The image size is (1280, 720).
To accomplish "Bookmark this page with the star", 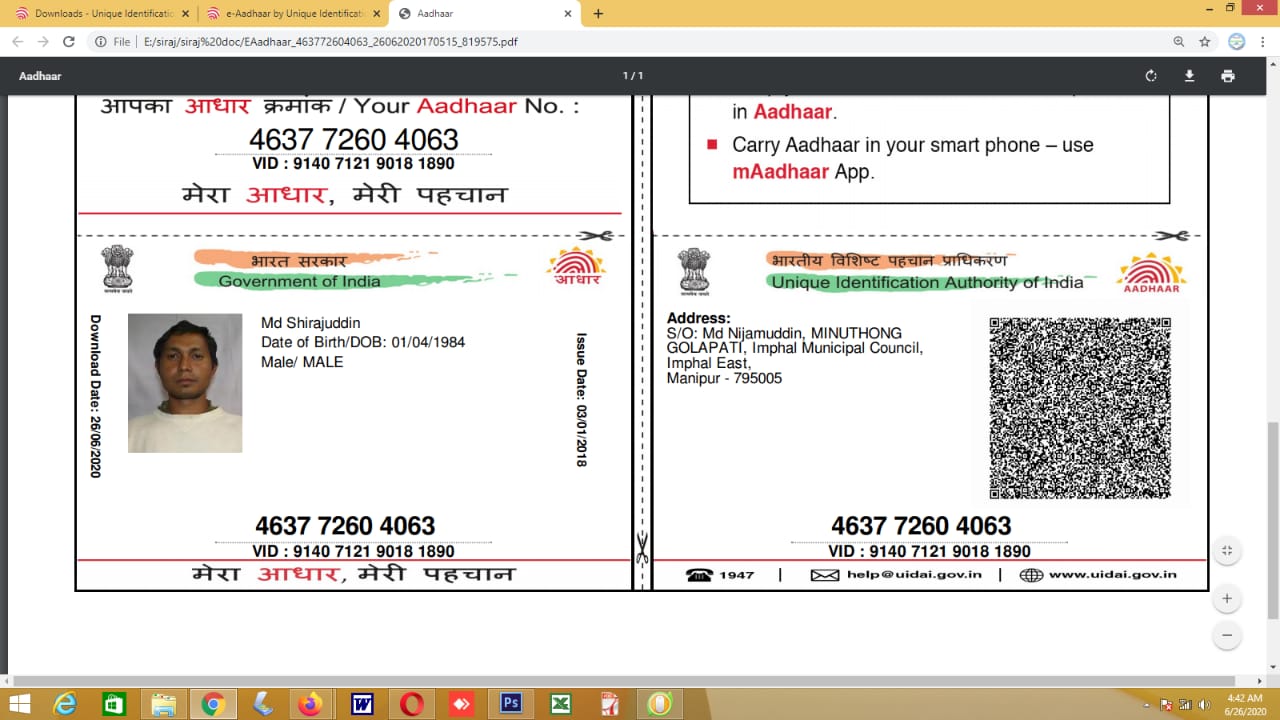I will point(1205,42).
